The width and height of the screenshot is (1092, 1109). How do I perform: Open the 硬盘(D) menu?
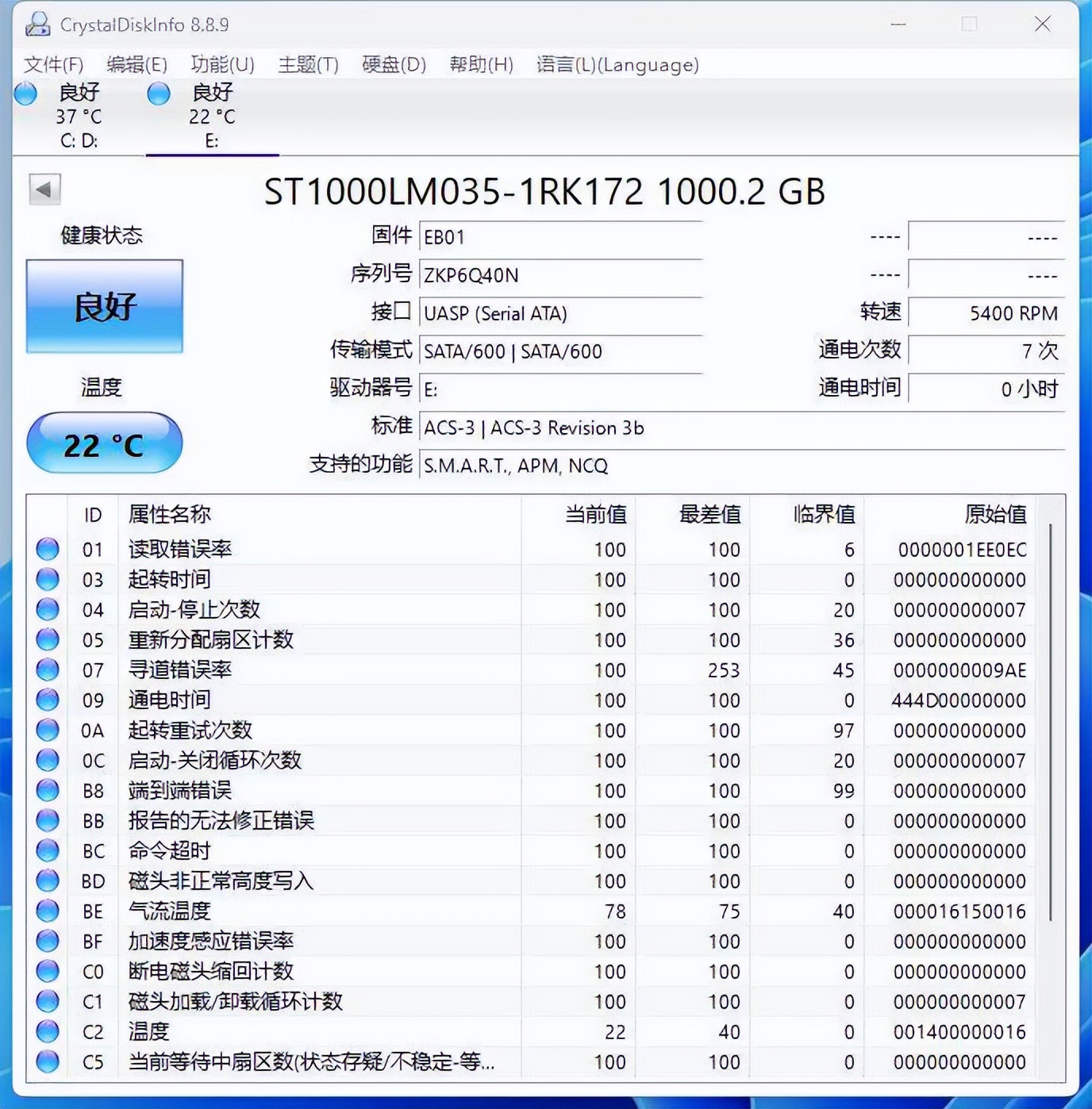394,64
